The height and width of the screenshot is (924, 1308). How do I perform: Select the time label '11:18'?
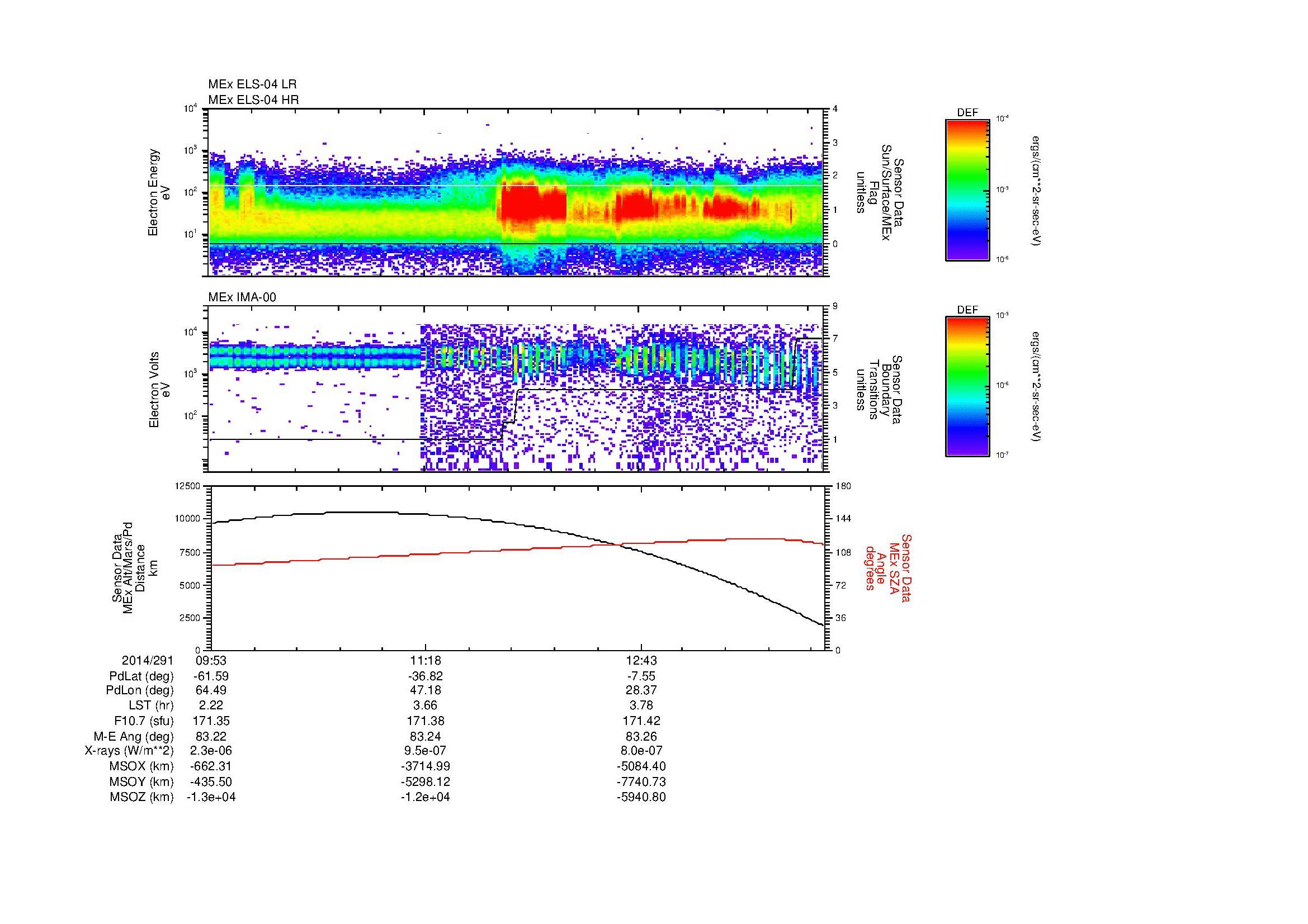click(x=425, y=661)
